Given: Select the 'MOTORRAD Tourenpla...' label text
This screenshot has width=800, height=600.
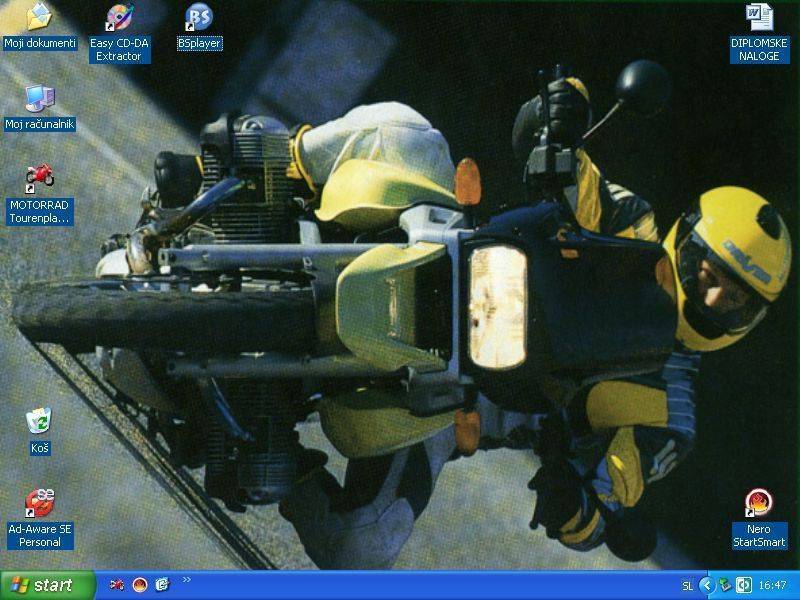Looking at the screenshot, I should click(x=40, y=212).
